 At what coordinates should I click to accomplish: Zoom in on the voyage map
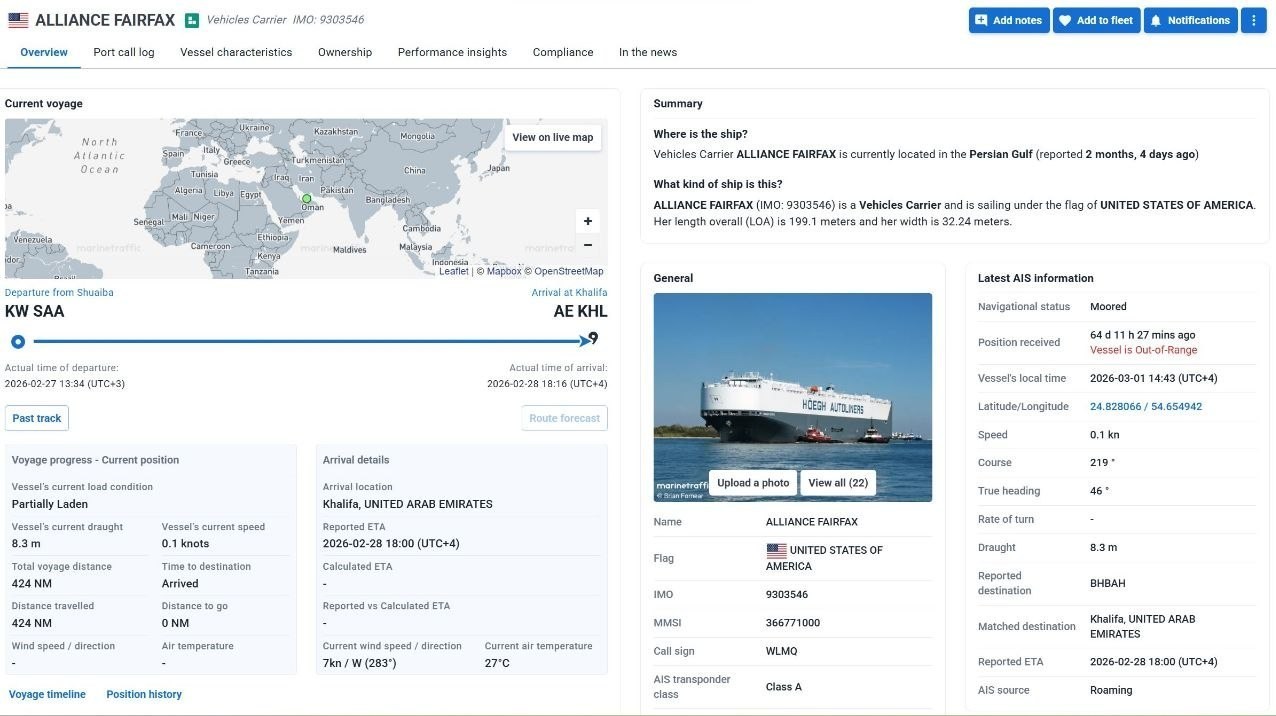click(x=588, y=221)
